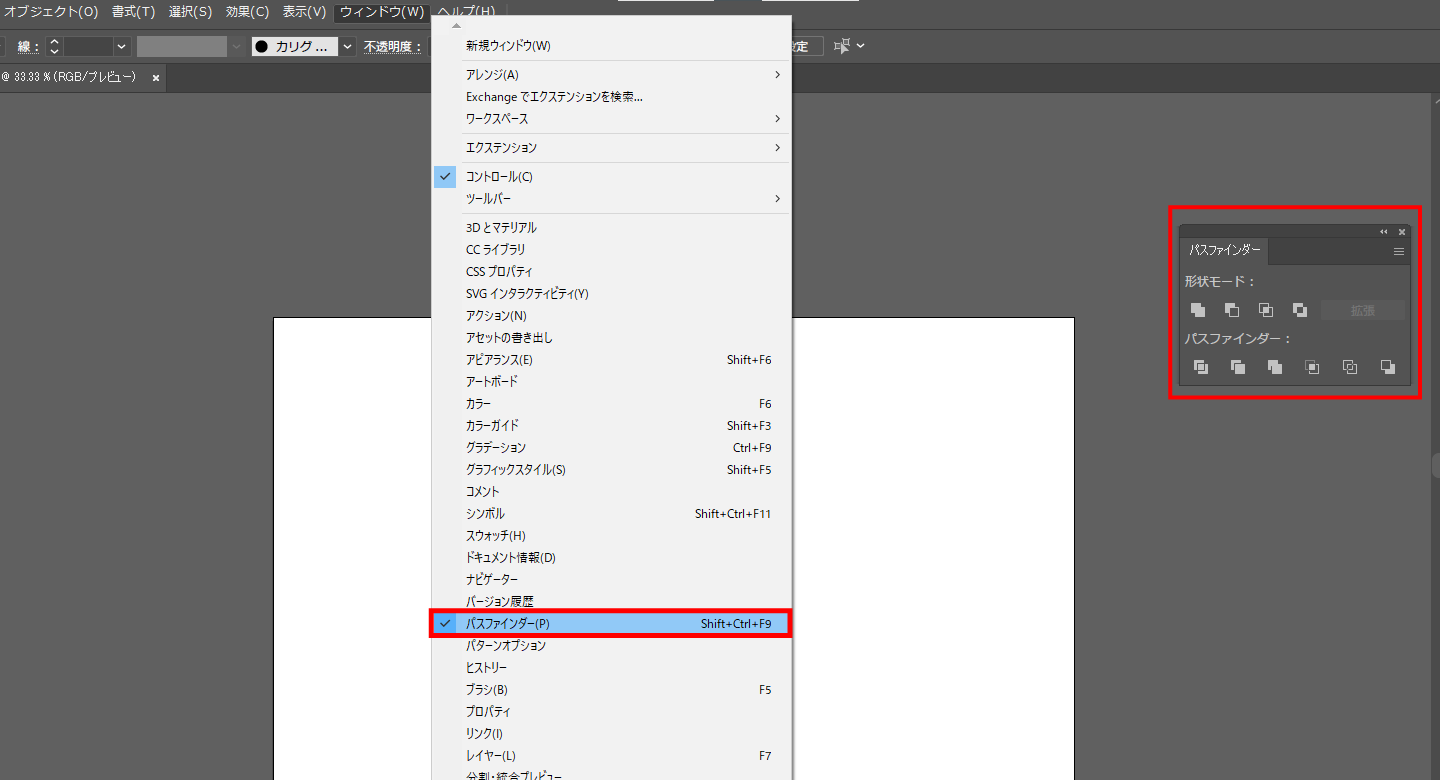Open the アピアランス(E) panel
1440x780 pixels.
pos(611,360)
